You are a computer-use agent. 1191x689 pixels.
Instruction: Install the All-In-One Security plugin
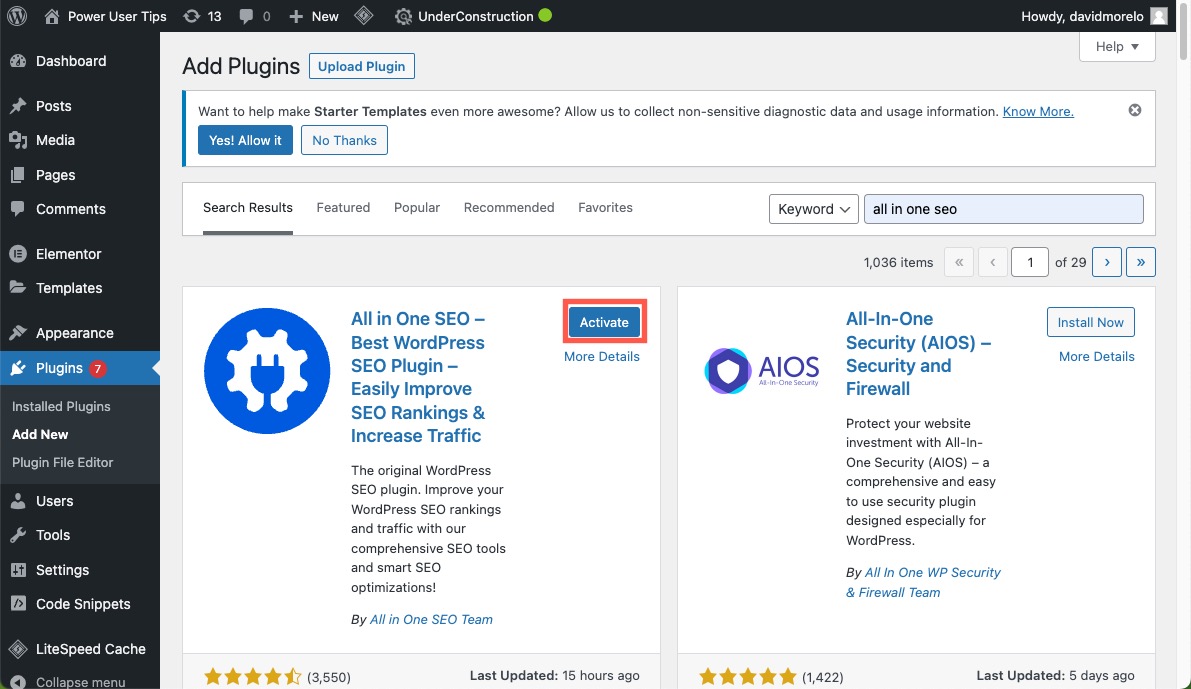coord(1090,322)
